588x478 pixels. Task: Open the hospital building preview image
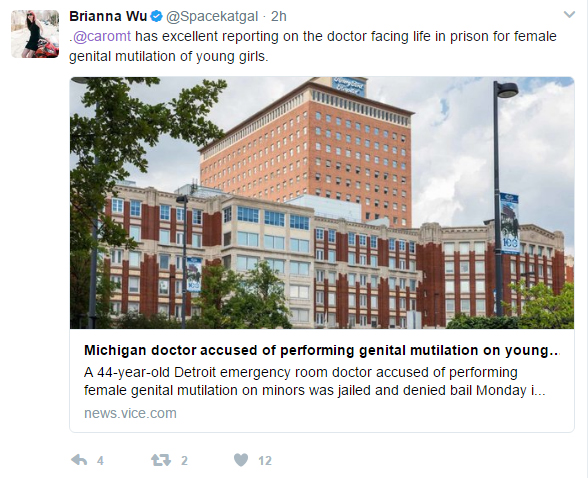click(322, 203)
